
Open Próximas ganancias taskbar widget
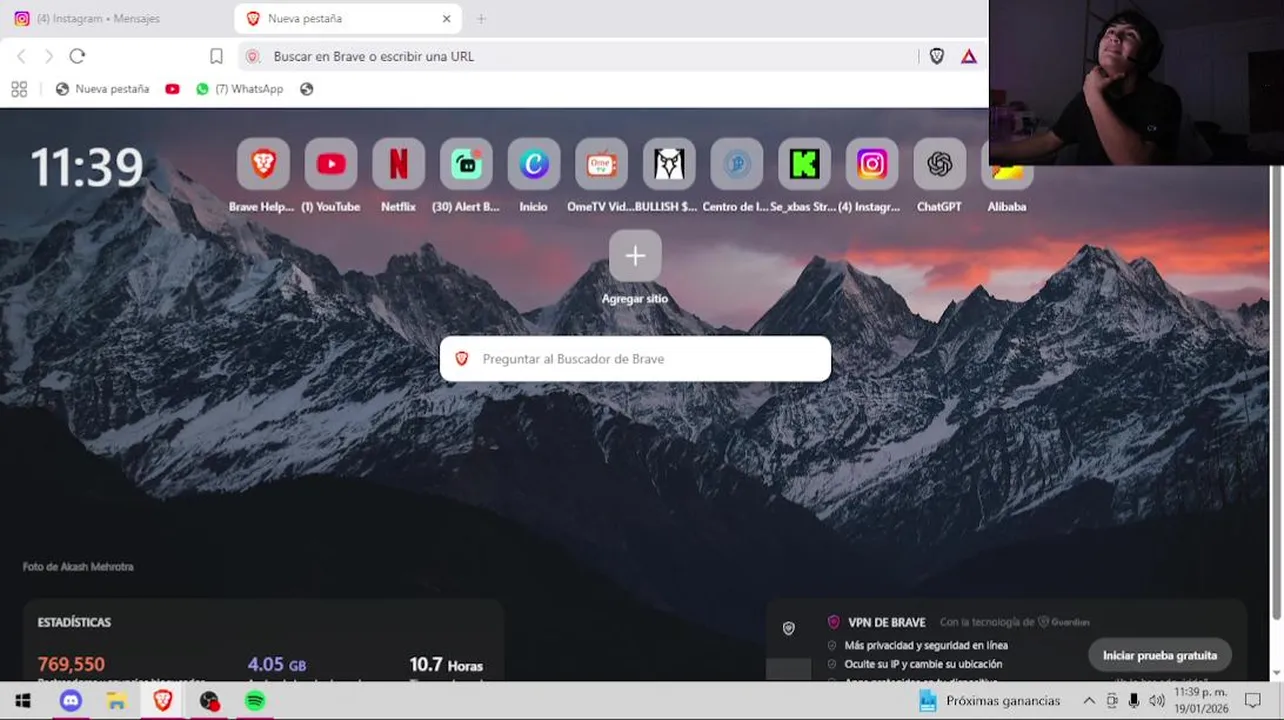click(989, 701)
